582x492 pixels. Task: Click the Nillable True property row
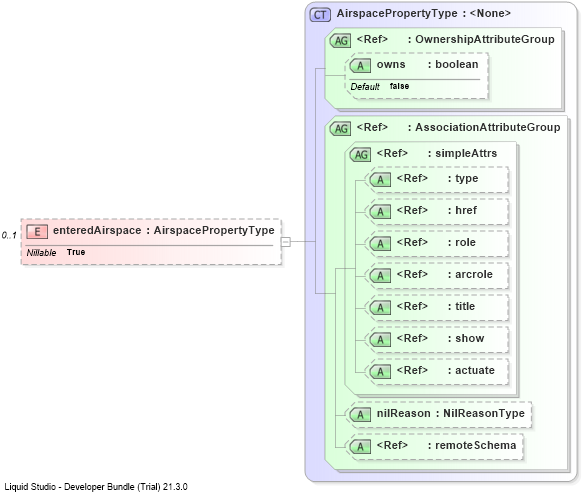pyautogui.click(x=56, y=253)
